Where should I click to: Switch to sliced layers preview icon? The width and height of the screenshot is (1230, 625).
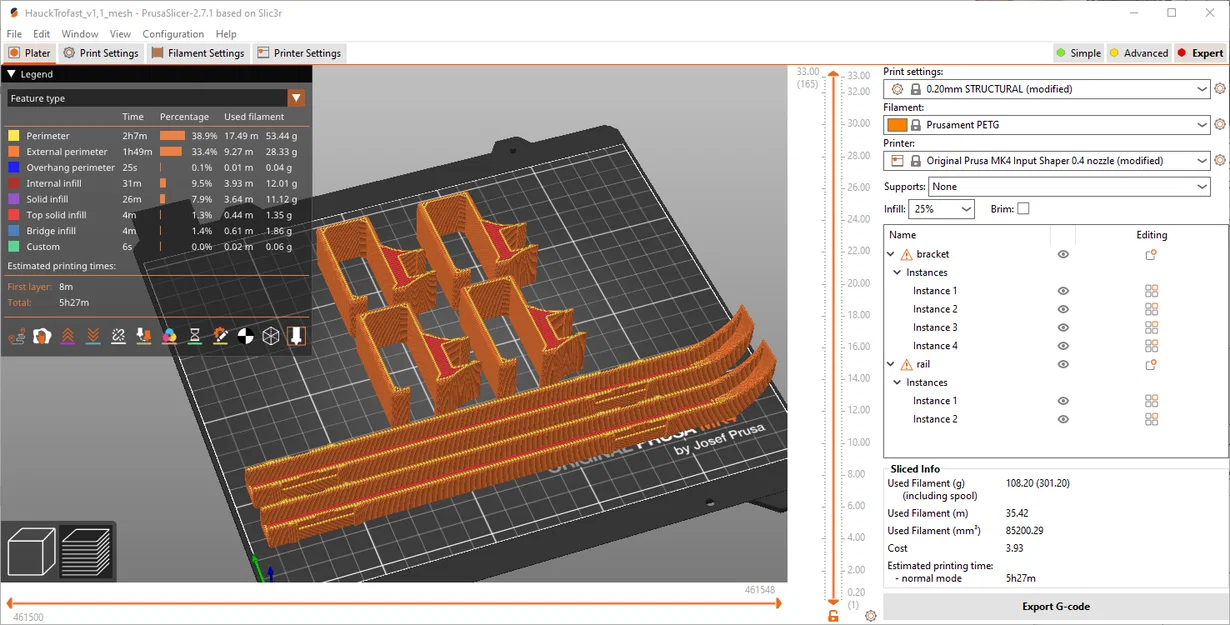point(85,552)
